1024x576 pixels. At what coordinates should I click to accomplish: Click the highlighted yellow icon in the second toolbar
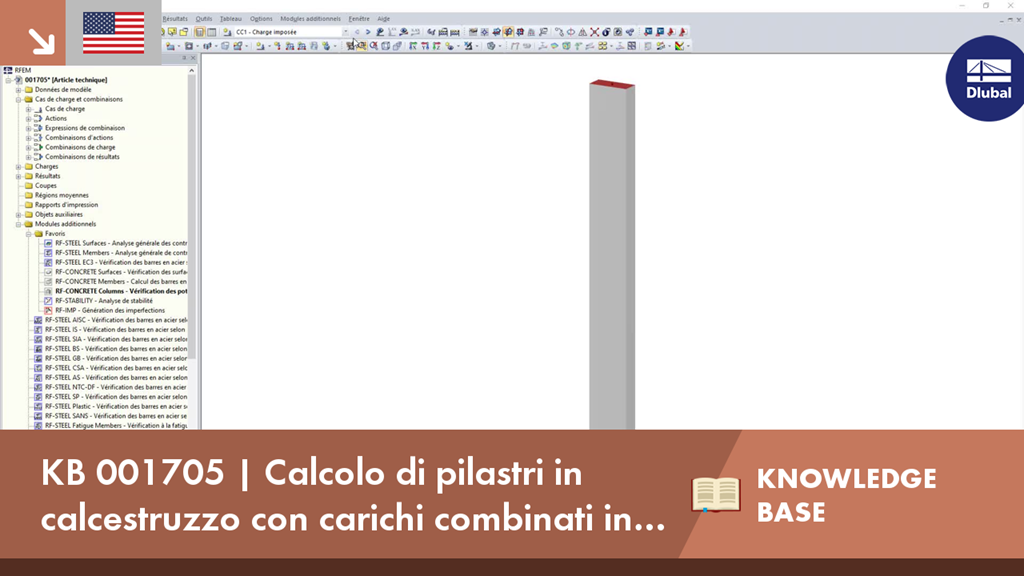[x=361, y=46]
